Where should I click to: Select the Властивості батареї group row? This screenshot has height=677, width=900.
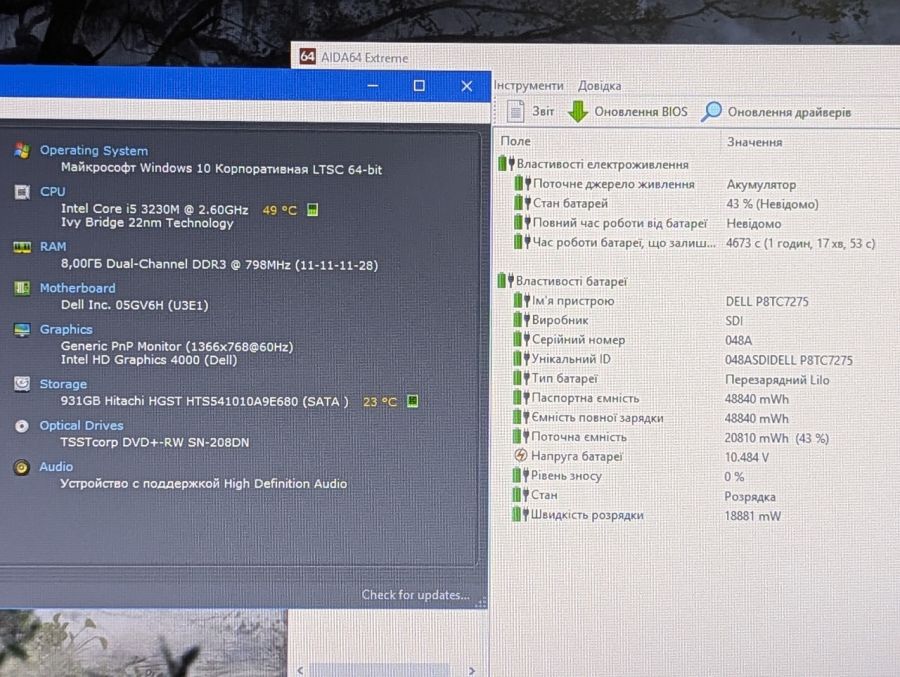(562, 281)
